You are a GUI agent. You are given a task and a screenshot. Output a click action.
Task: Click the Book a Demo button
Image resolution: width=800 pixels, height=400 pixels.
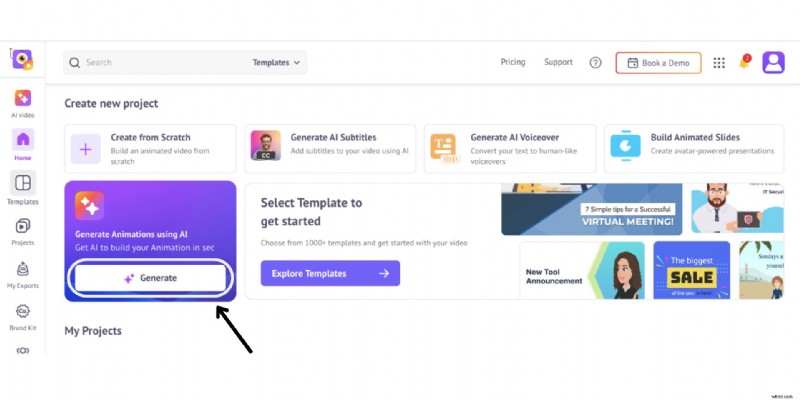point(658,62)
